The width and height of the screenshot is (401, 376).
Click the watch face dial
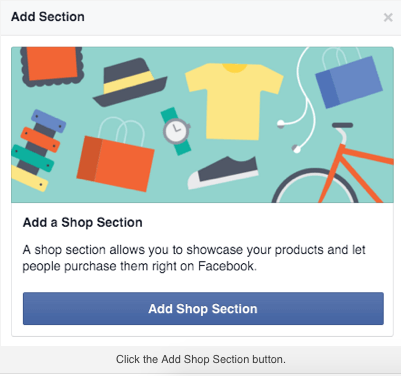[x=176, y=130]
